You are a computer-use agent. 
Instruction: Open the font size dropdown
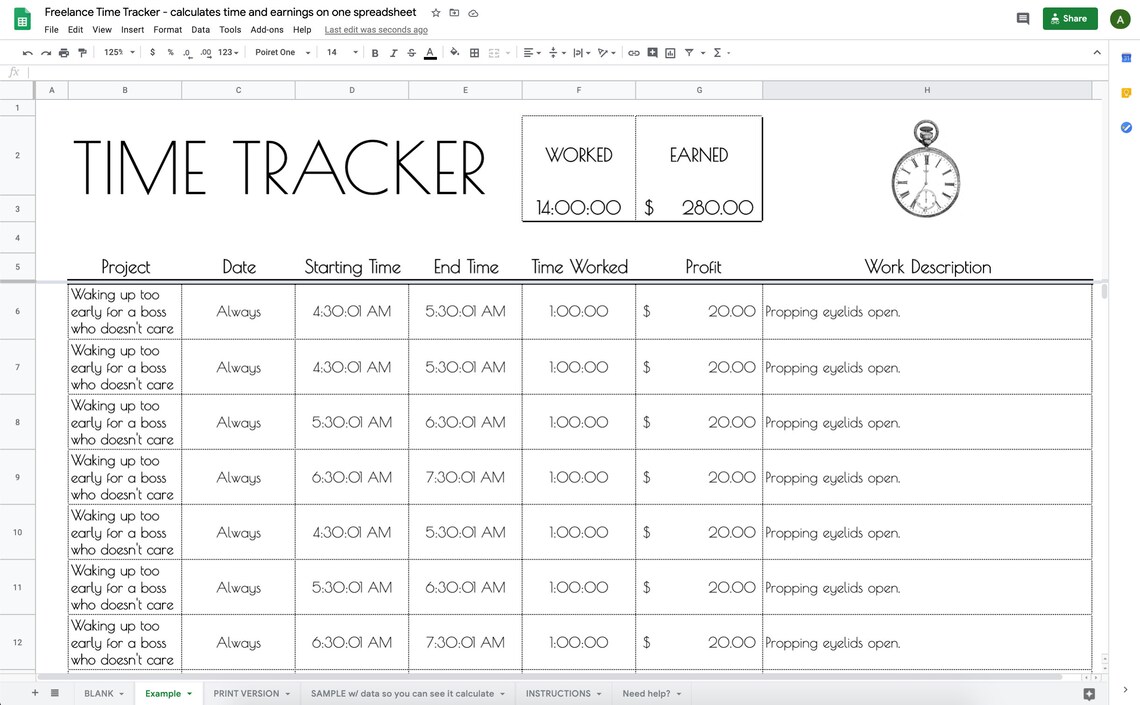[337, 52]
